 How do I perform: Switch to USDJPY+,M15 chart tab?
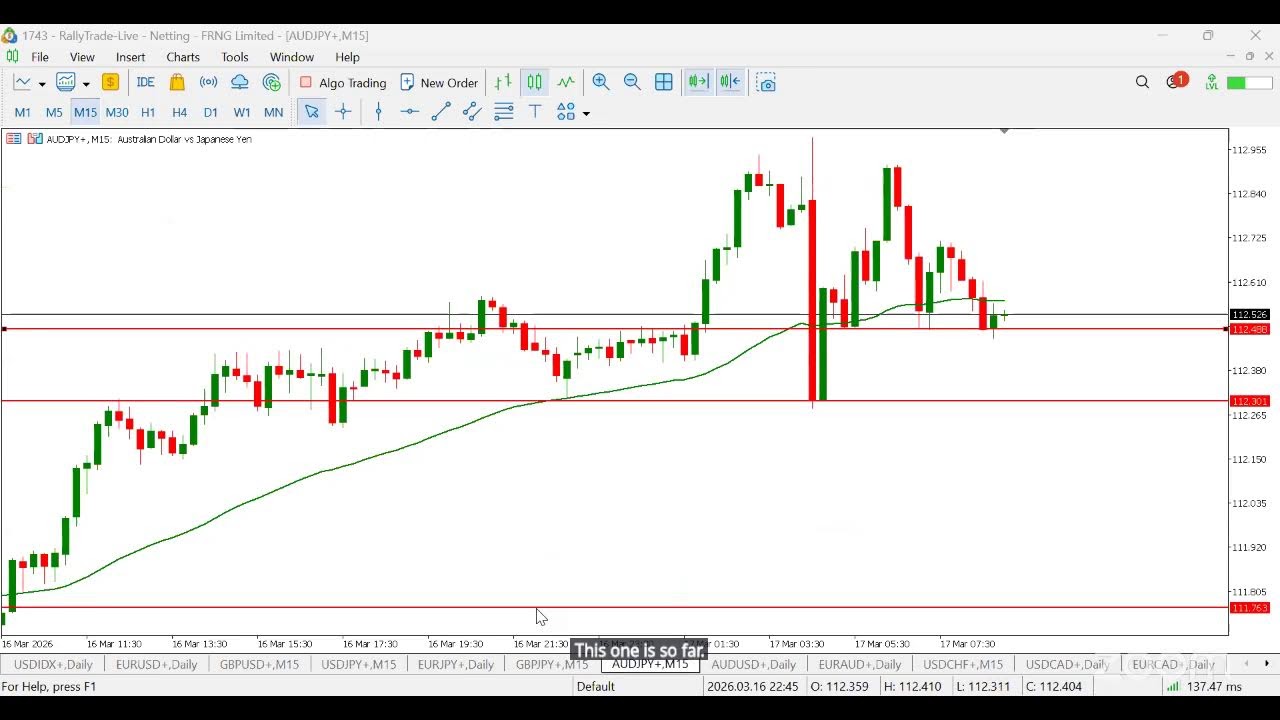pyautogui.click(x=358, y=664)
